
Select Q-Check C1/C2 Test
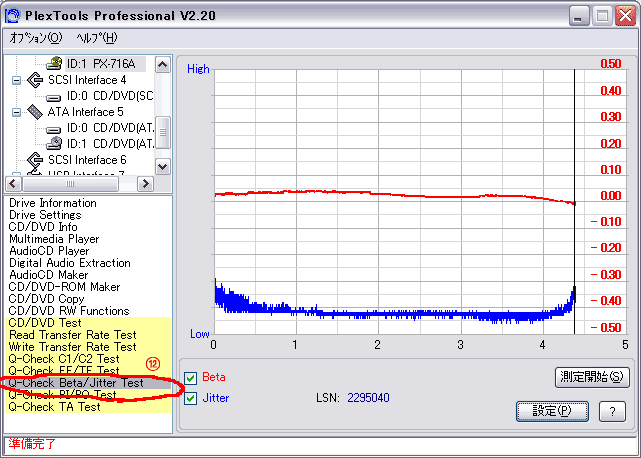tap(64, 359)
